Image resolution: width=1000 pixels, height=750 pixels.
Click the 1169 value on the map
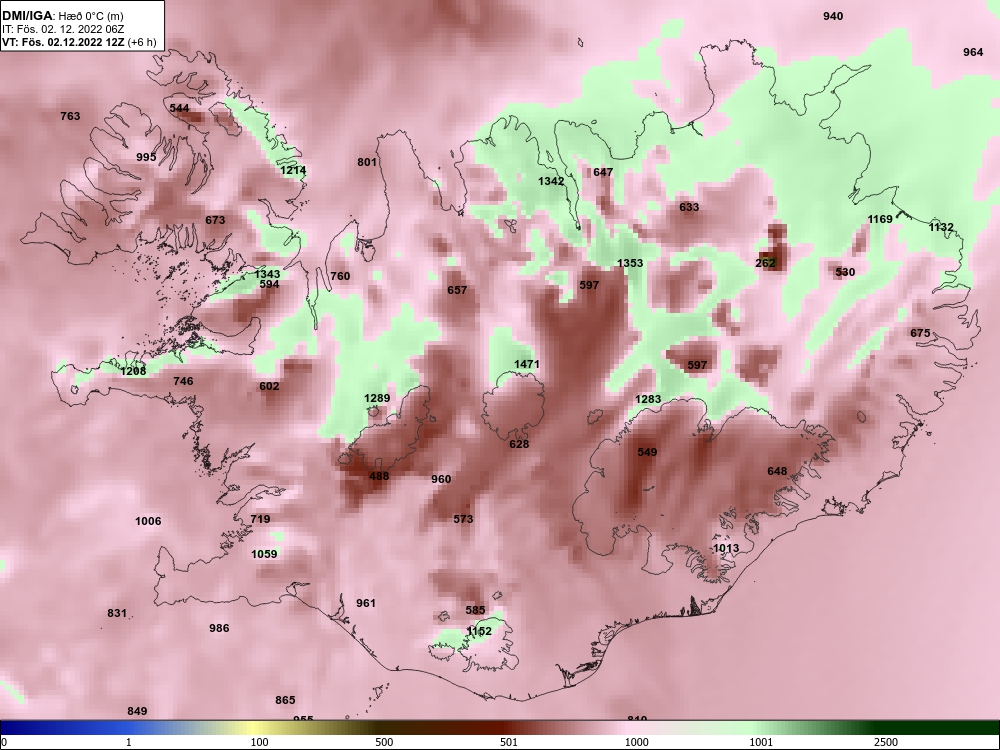(x=880, y=219)
